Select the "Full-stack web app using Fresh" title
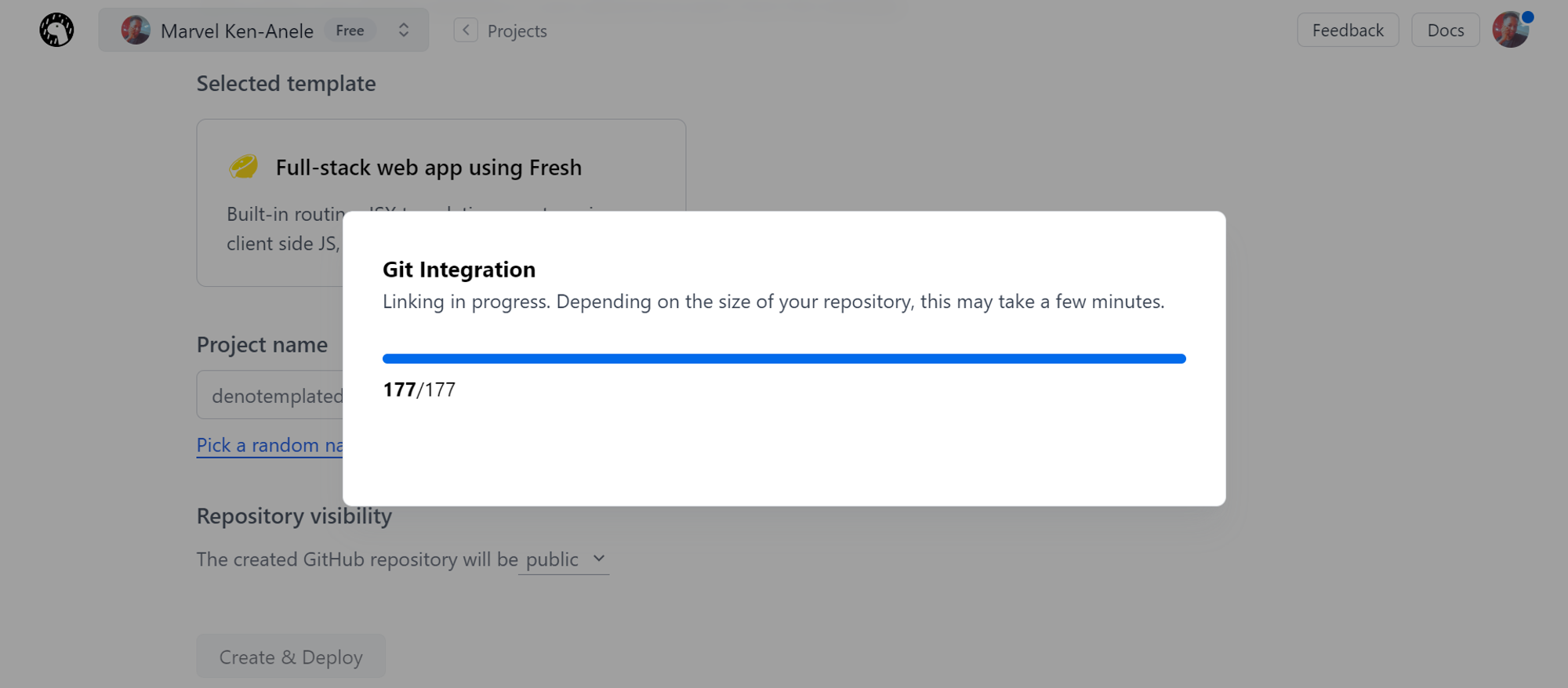The width and height of the screenshot is (1568, 688). coord(428,168)
